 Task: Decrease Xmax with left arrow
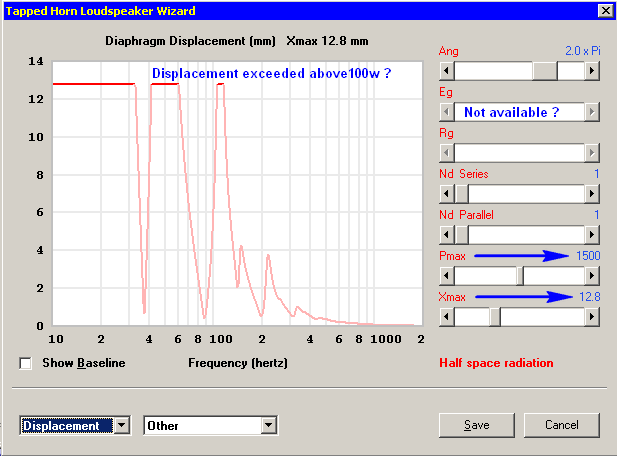click(x=447, y=317)
